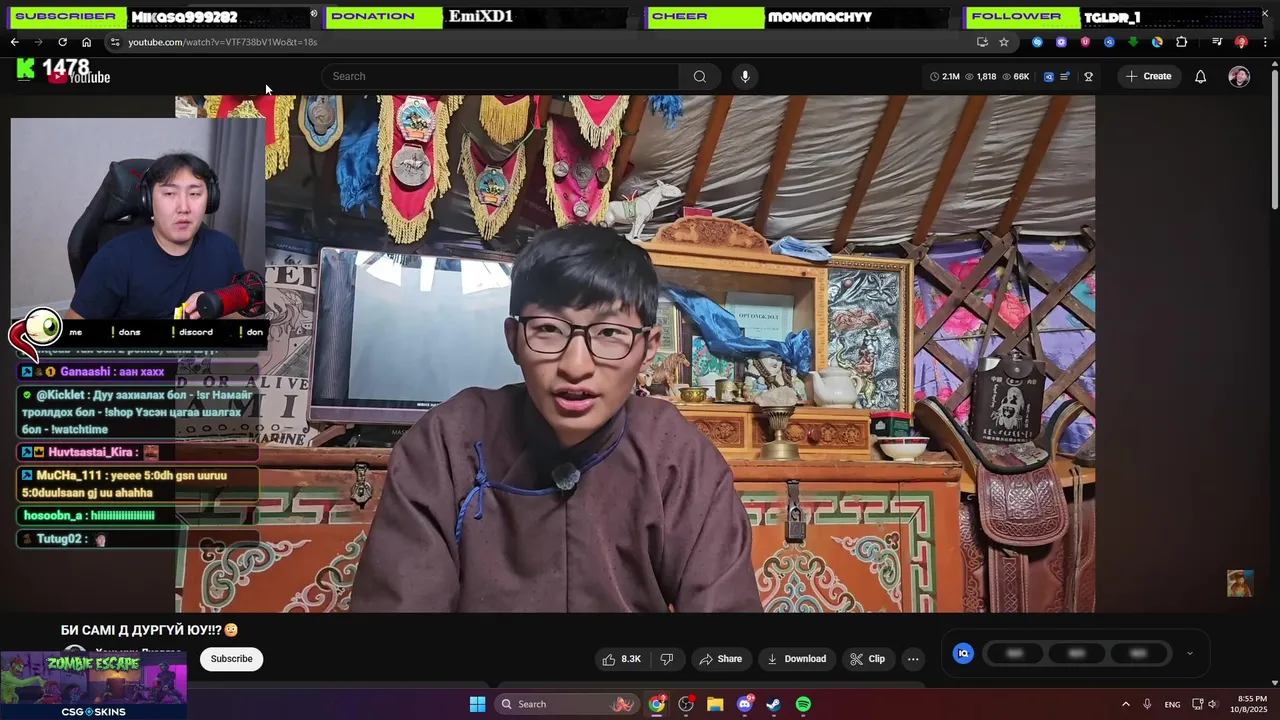Open File Explorer from the taskbar
The height and width of the screenshot is (720, 1280).
point(715,704)
